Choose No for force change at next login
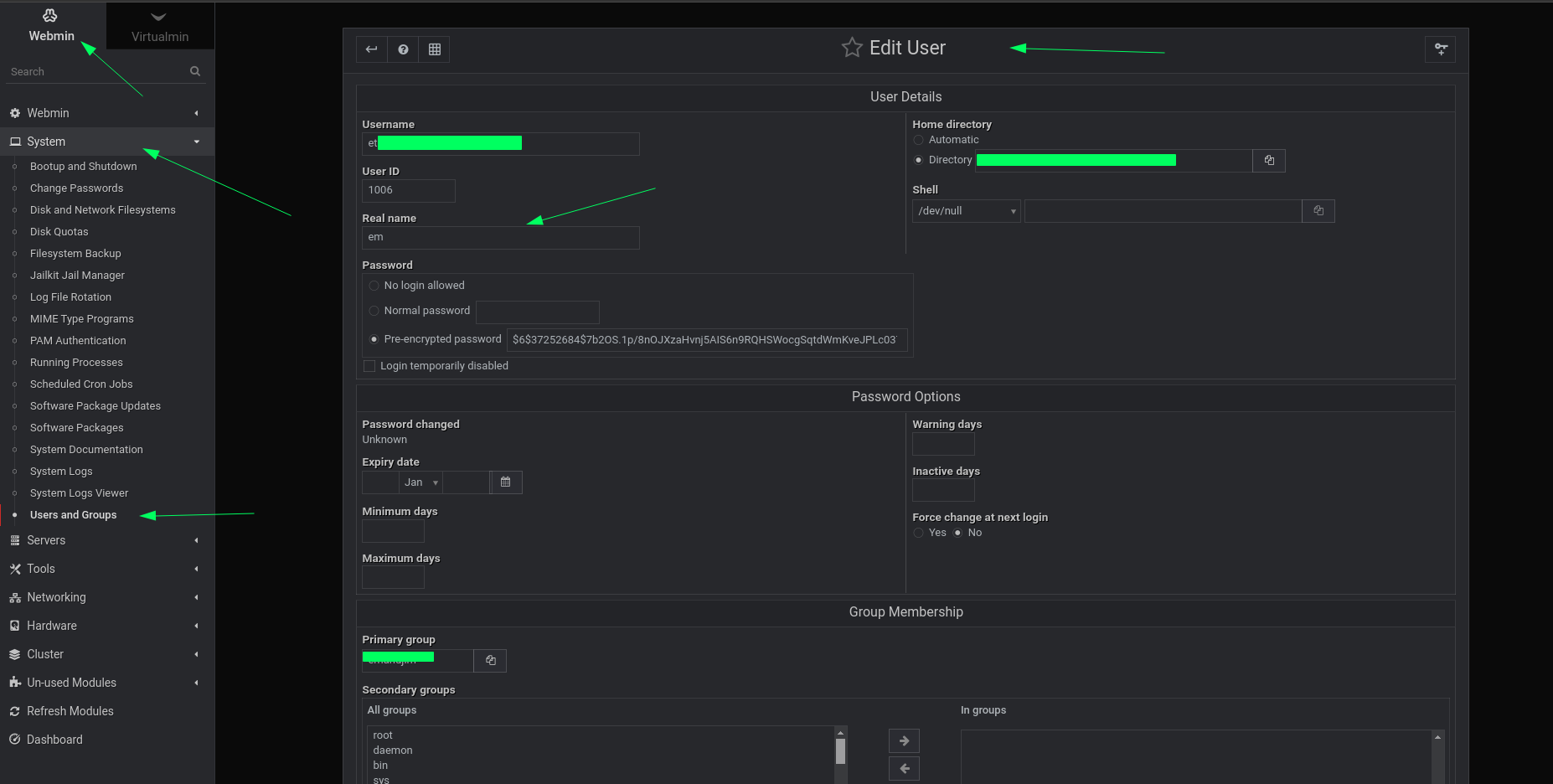This screenshot has width=1553, height=784. click(957, 533)
